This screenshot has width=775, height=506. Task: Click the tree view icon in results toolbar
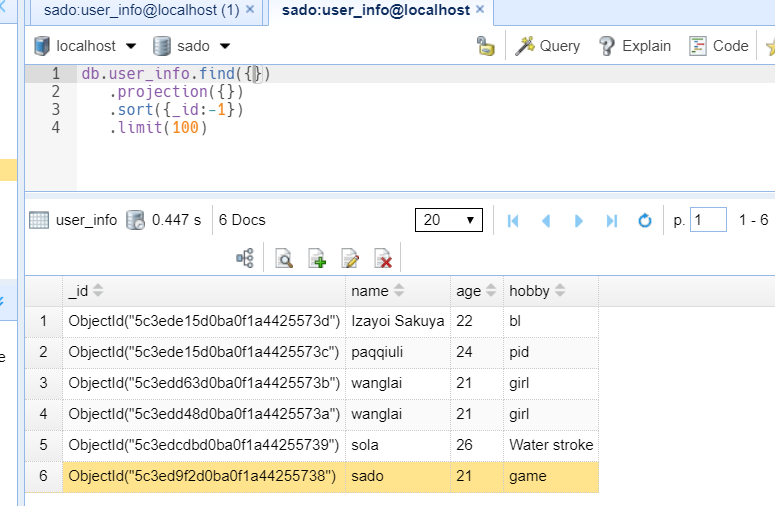(x=245, y=259)
